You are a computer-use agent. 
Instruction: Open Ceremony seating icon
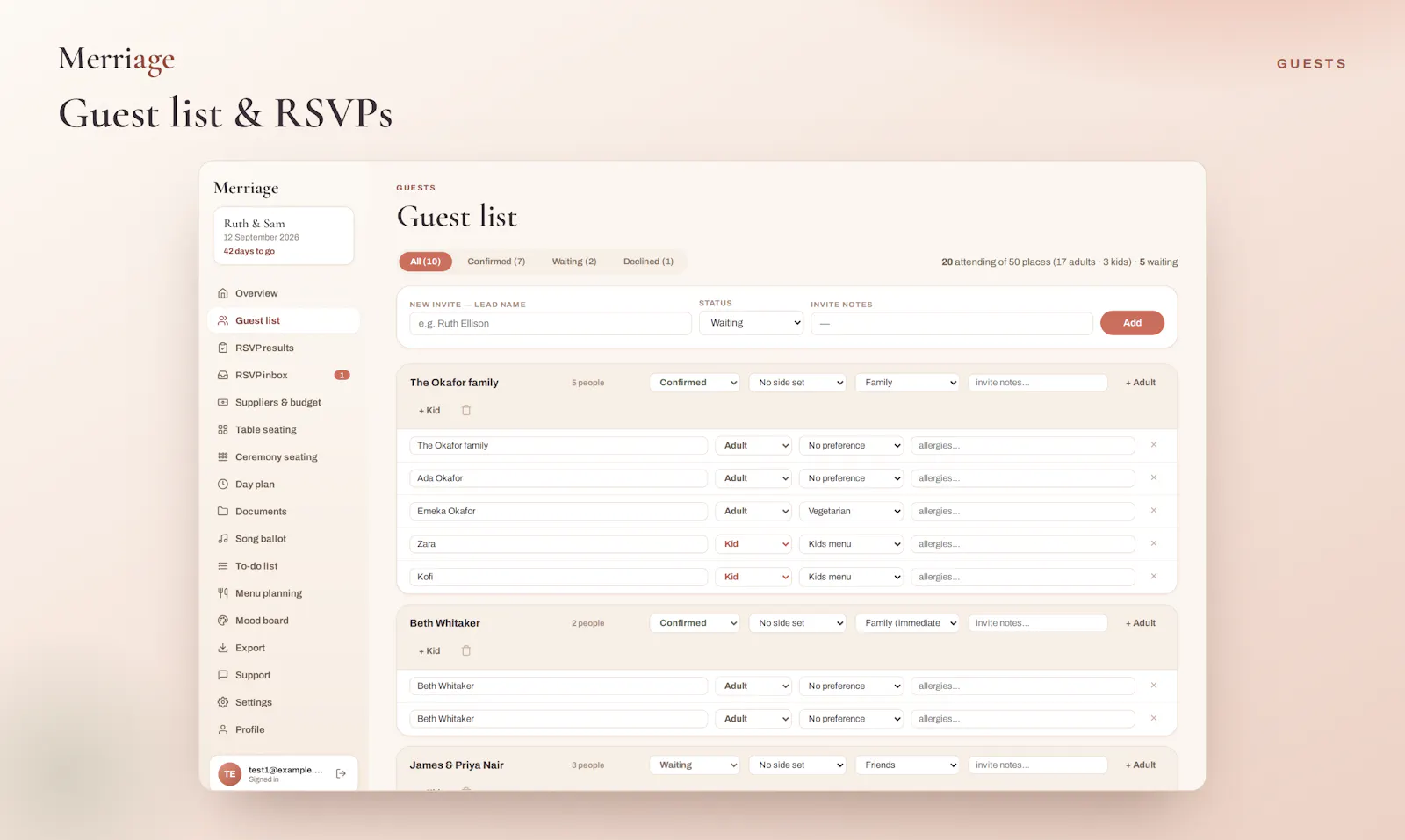coord(223,456)
